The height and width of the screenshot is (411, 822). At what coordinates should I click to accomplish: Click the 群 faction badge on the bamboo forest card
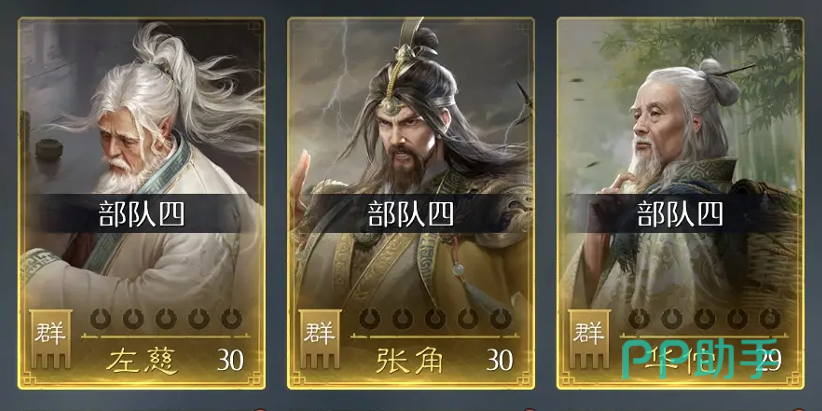[589, 339]
